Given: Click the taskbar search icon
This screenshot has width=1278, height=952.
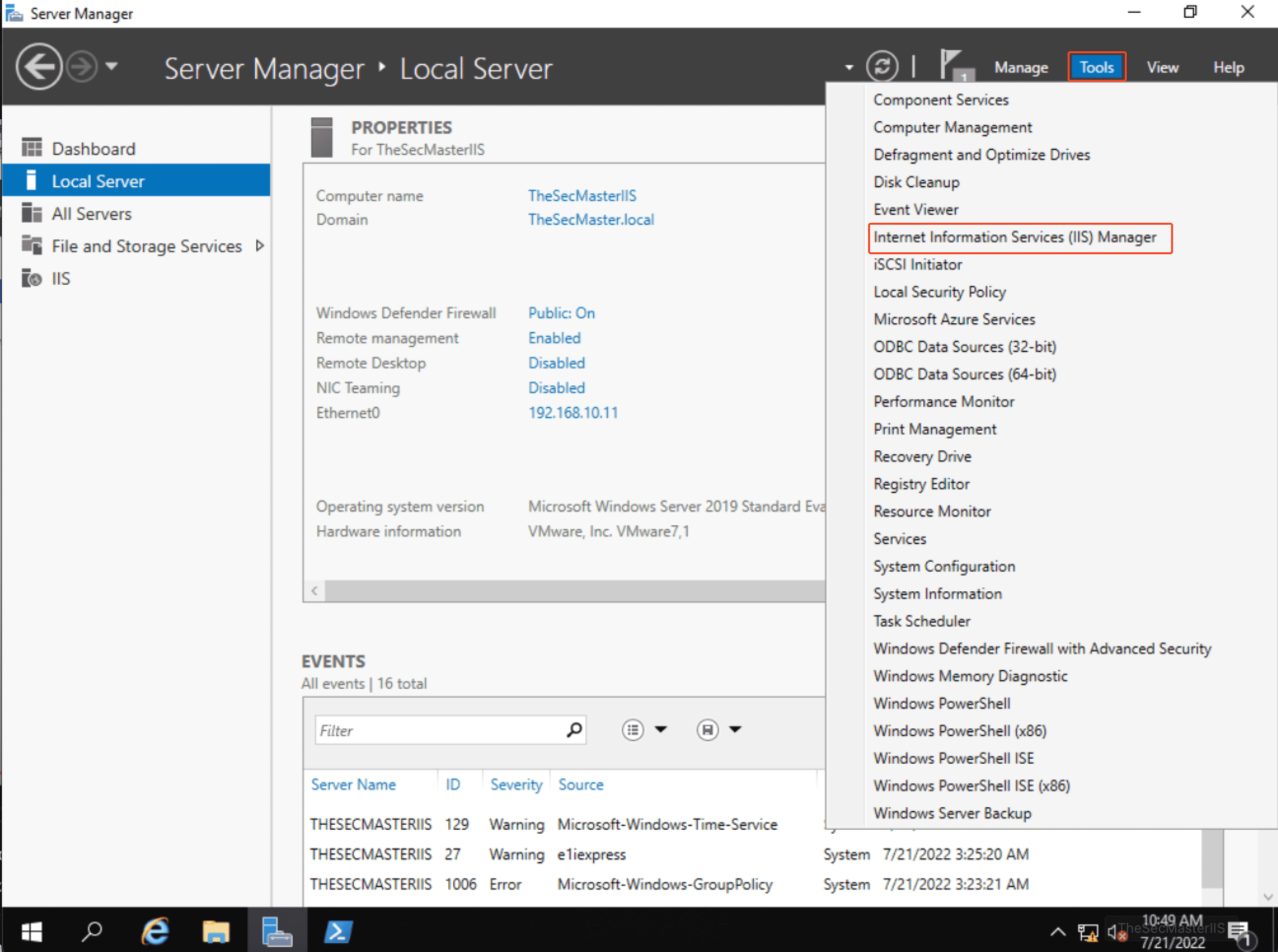Looking at the screenshot, I should 92,931.
